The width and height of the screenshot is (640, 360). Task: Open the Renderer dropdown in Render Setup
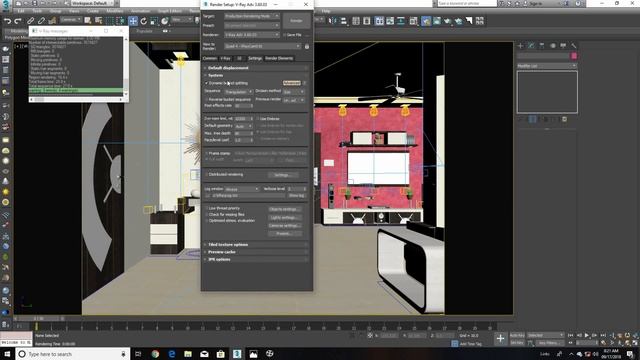pyautogui.click(x=252, y=35)
